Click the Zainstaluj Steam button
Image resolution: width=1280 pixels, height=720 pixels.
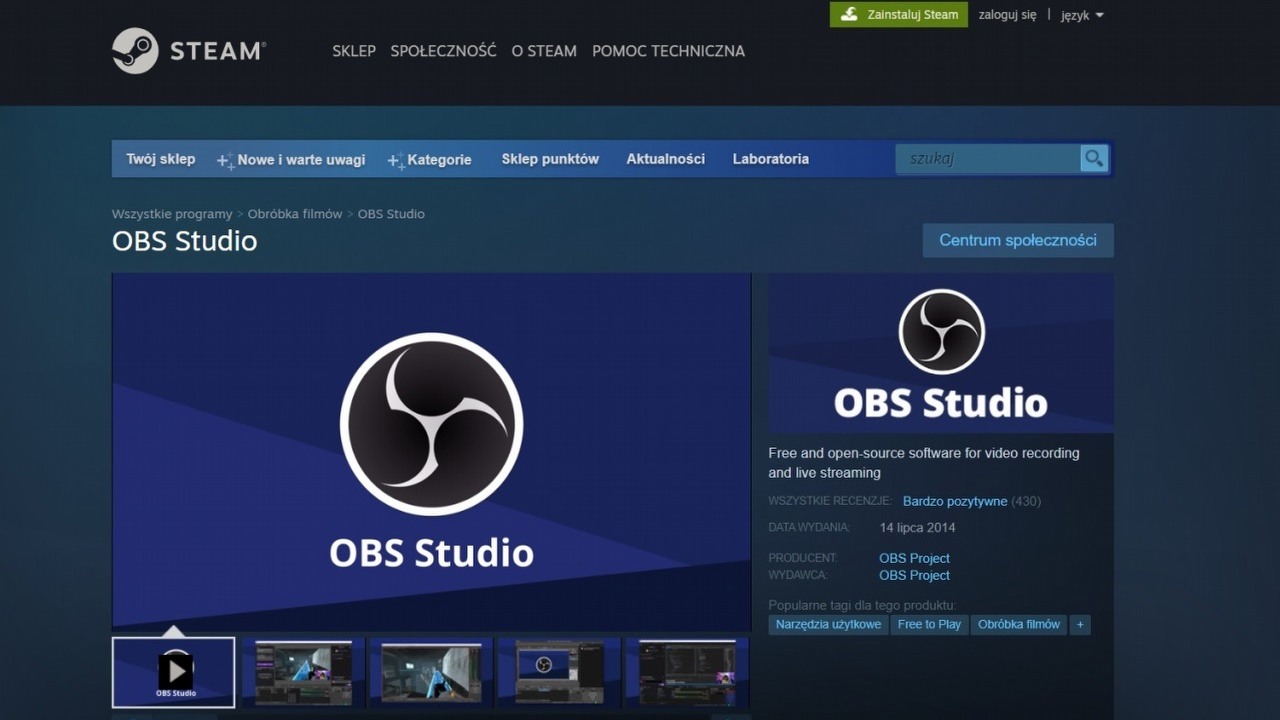pyautogui.click(x=899, y=14)
